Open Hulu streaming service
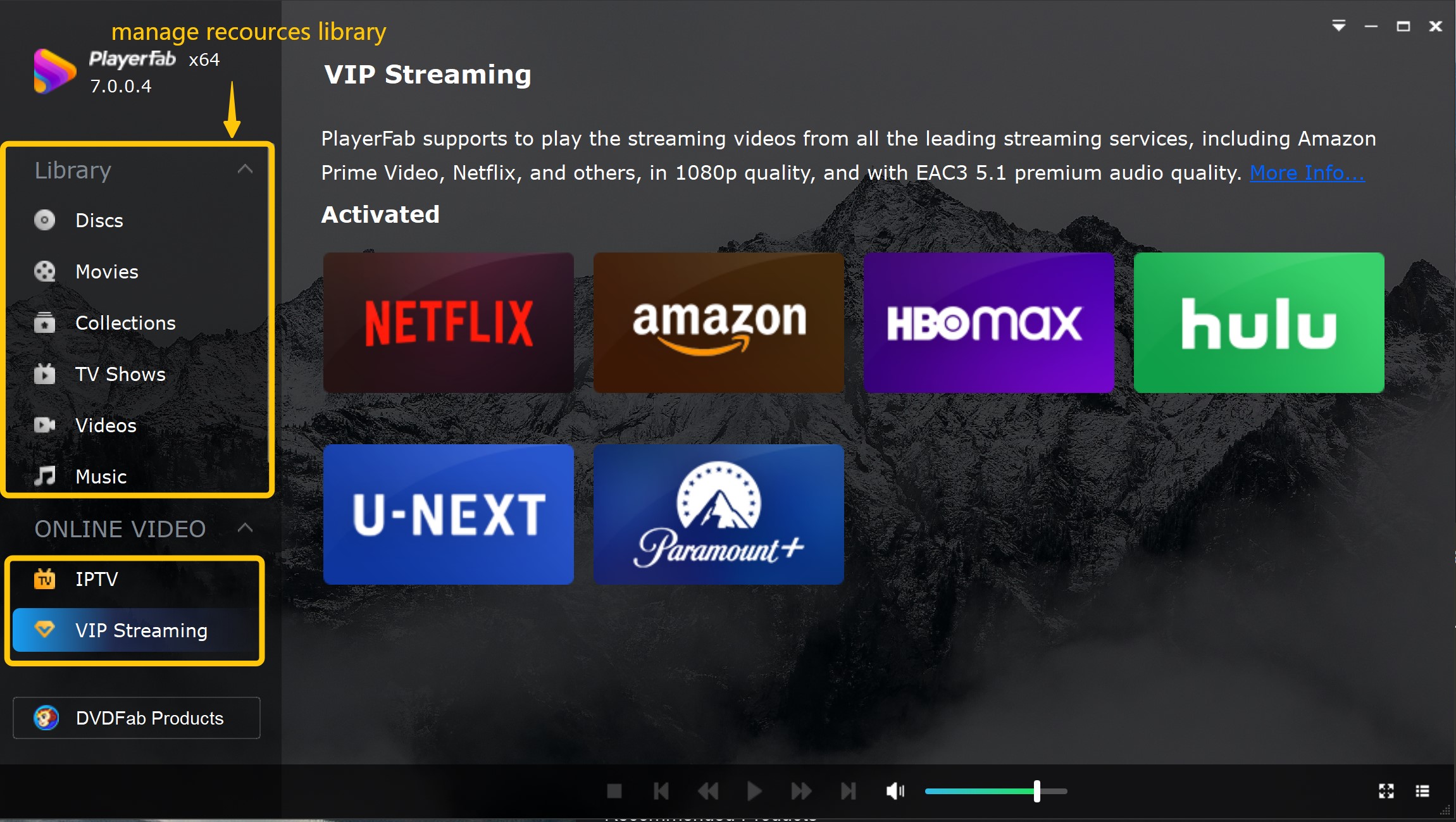 pyautogui.click(x=1259, y=321)
